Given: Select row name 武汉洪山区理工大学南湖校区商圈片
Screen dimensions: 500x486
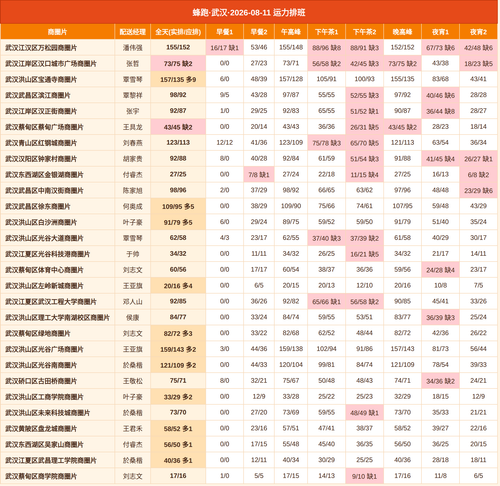Looking at the screenshot, I should click(x=57, y=318).
